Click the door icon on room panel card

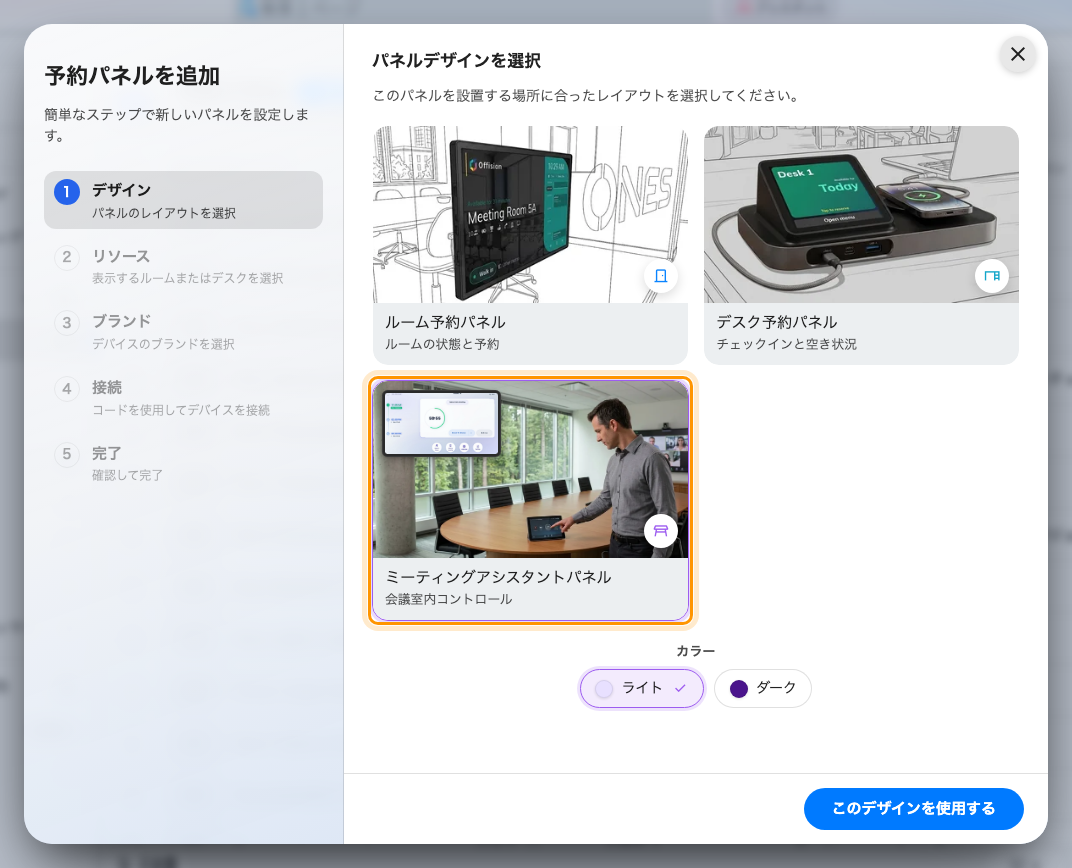(x=660, y=276)
